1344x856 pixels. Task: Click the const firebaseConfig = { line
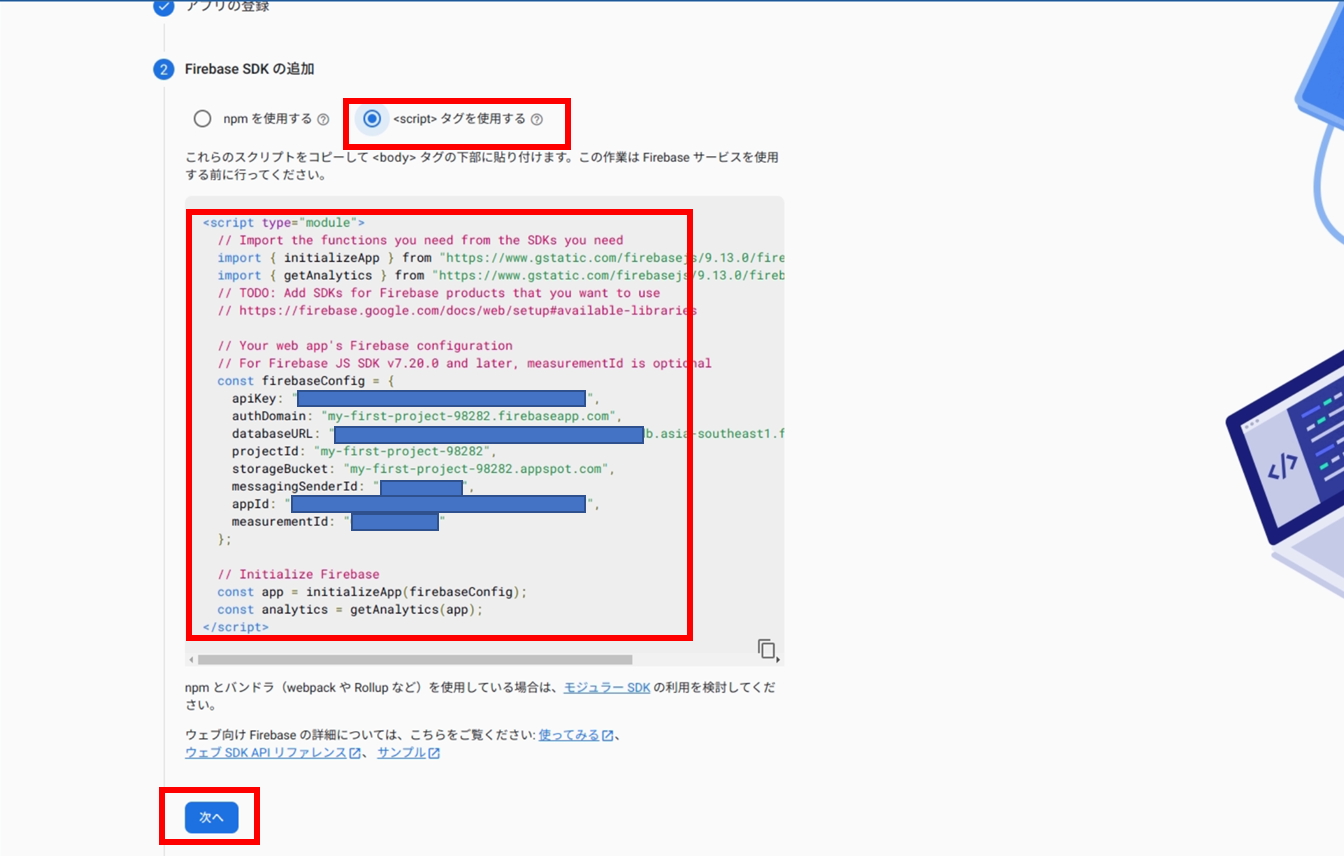pos(306,381)
